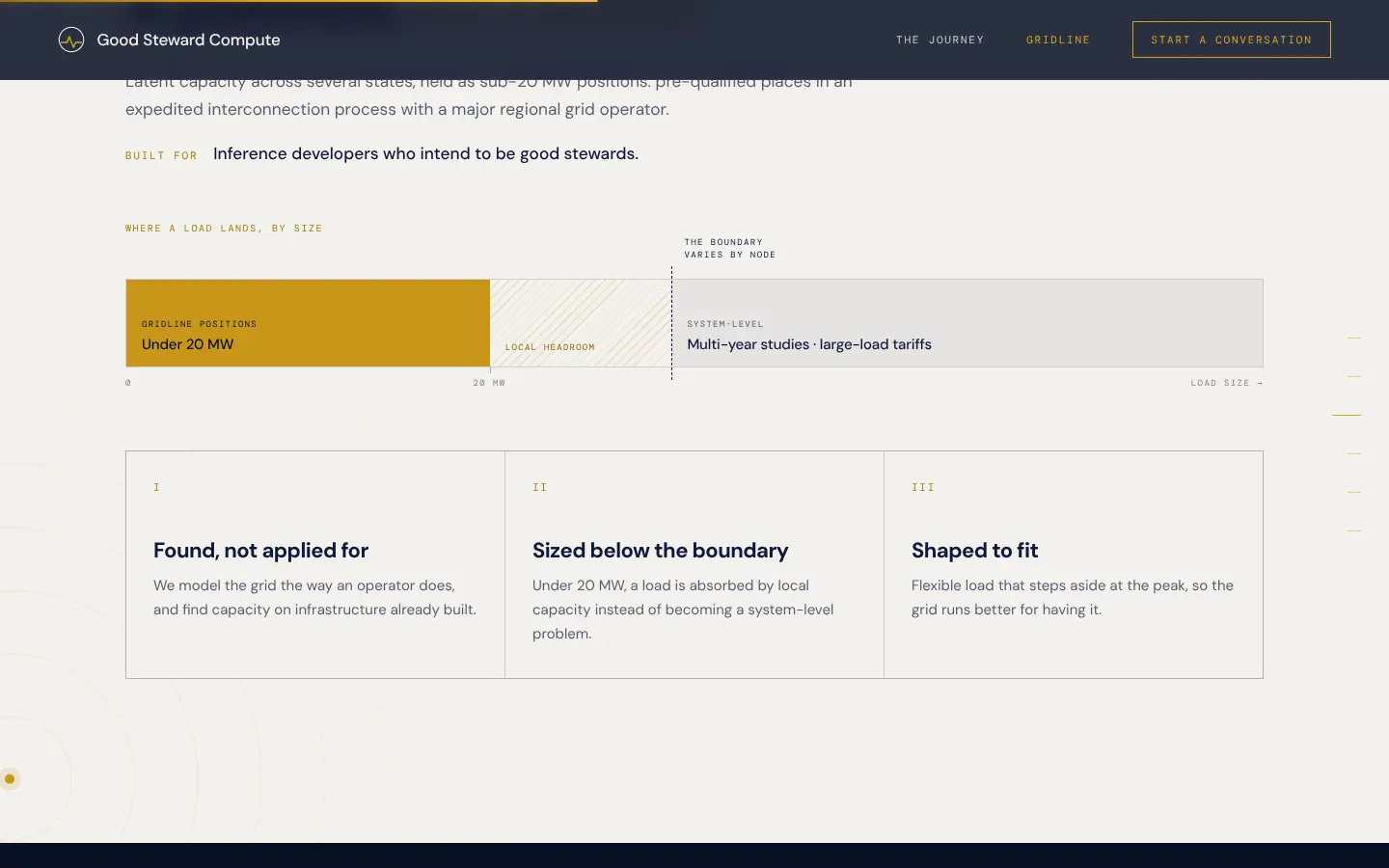Select the 'Under 20 MW, a load is absorbed' paragraph

click(683, 610)
